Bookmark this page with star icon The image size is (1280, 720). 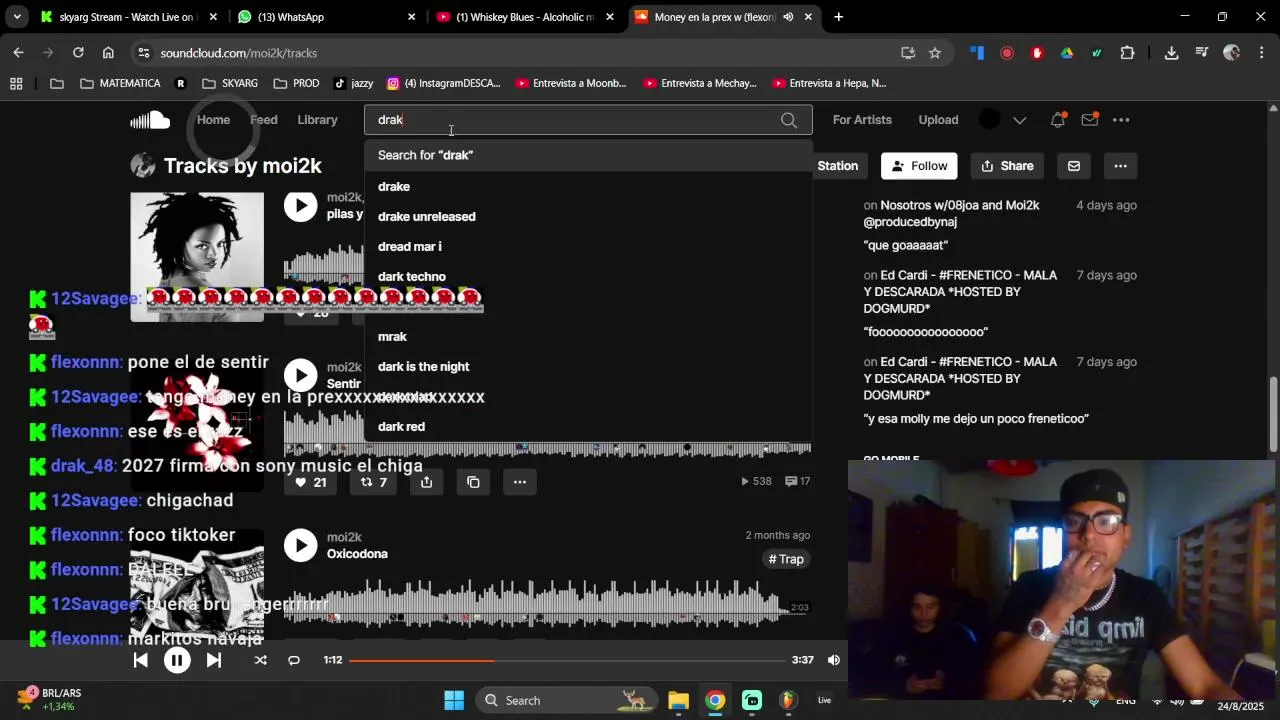coord(935,53)
